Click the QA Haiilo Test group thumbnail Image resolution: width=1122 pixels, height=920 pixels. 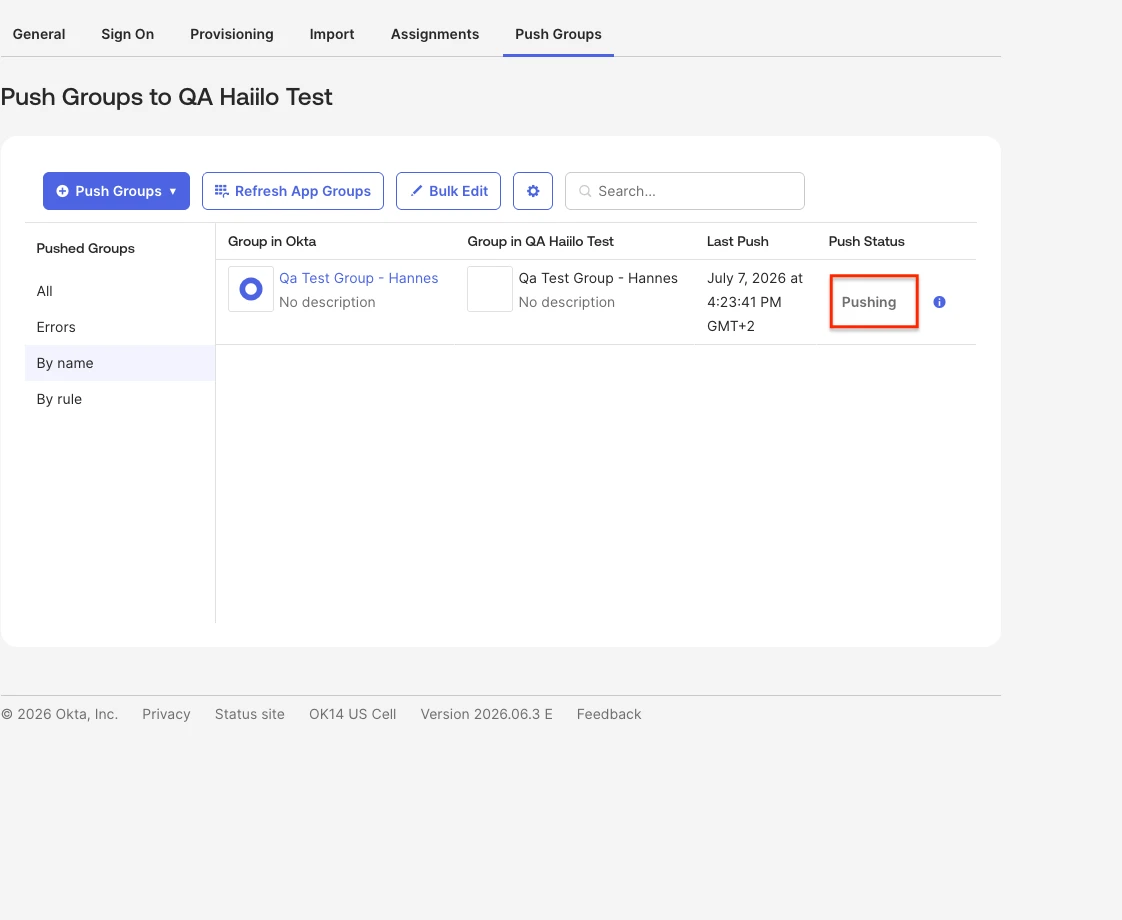(x=489, y=289)
